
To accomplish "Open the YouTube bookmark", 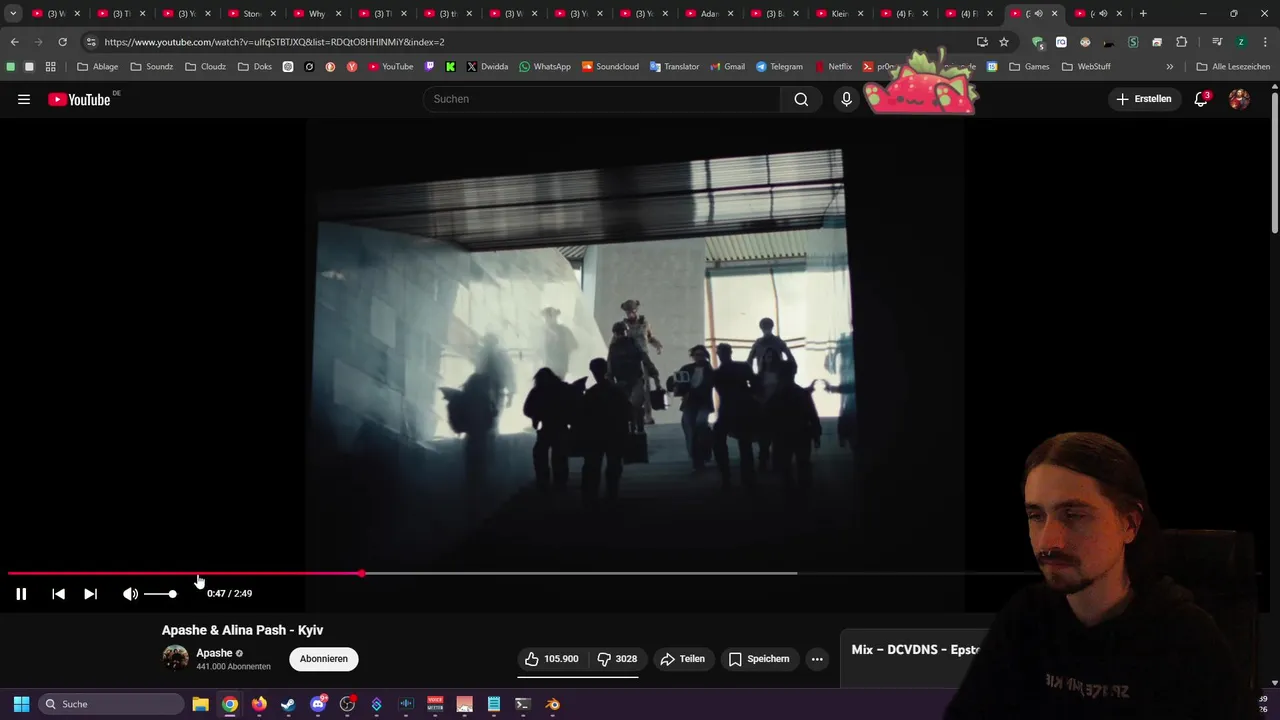I will pos(390,67).
